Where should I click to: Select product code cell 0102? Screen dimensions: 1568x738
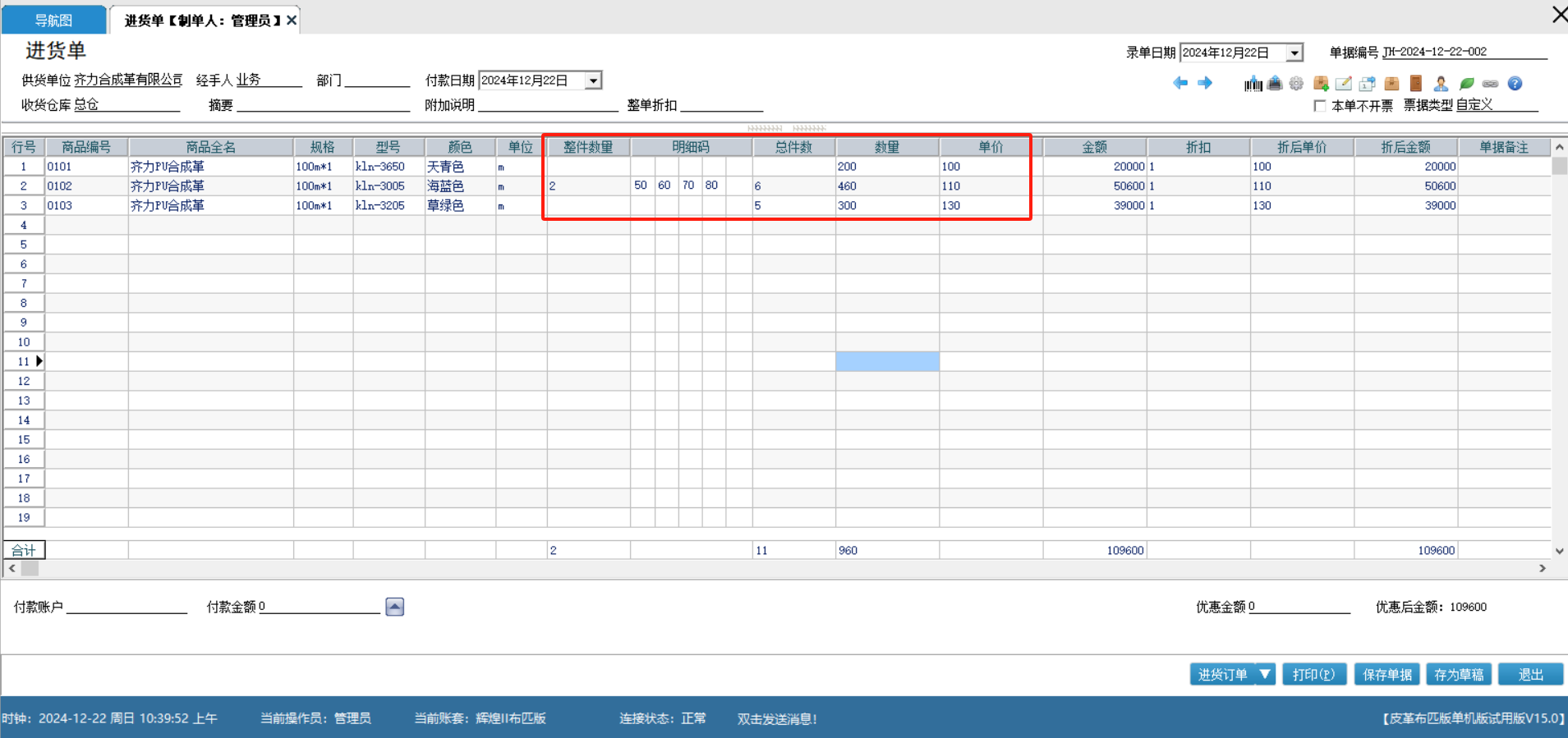coord(86,186)
